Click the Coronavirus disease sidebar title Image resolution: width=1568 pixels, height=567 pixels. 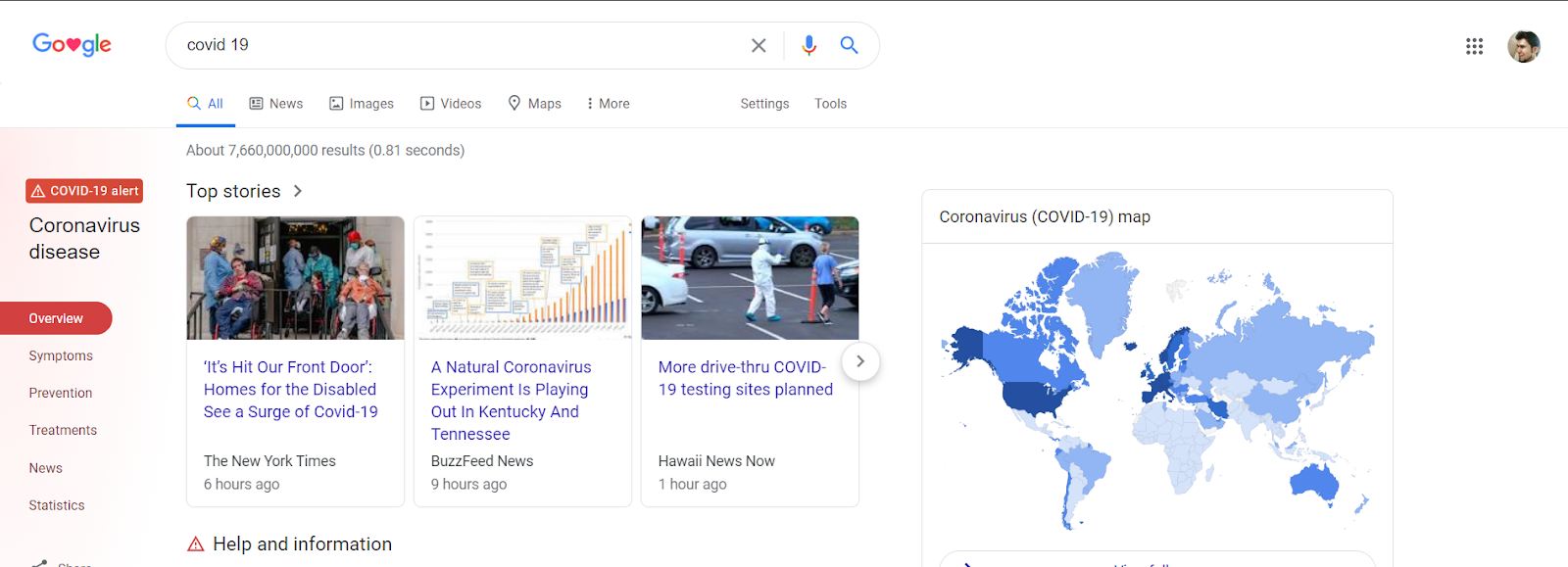point(84,239)
